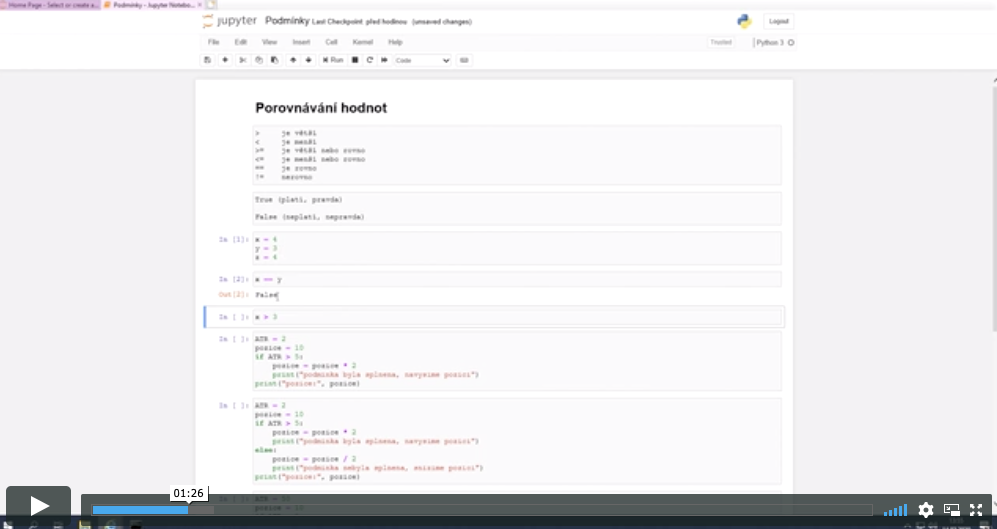Image resolution: width=997 pixels, height=529 pixels.
Task: Save the notebook with the save icon
Action: pyautogui.click(x=207, y=60)
